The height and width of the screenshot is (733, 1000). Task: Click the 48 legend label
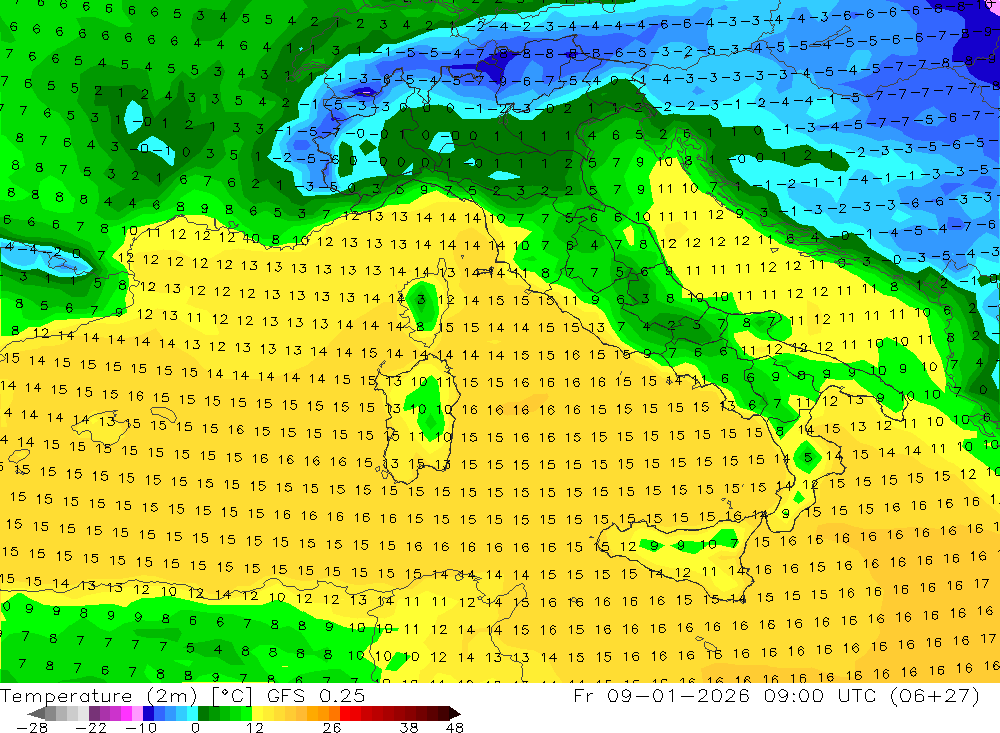(455, 727)
